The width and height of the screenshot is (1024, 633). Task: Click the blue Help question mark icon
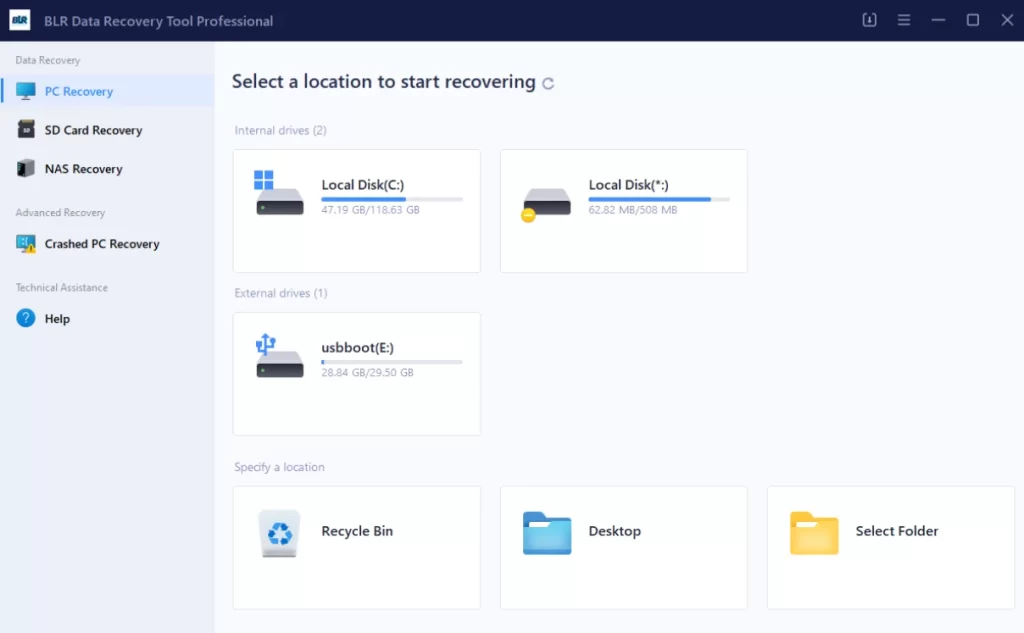coord(26,319)
